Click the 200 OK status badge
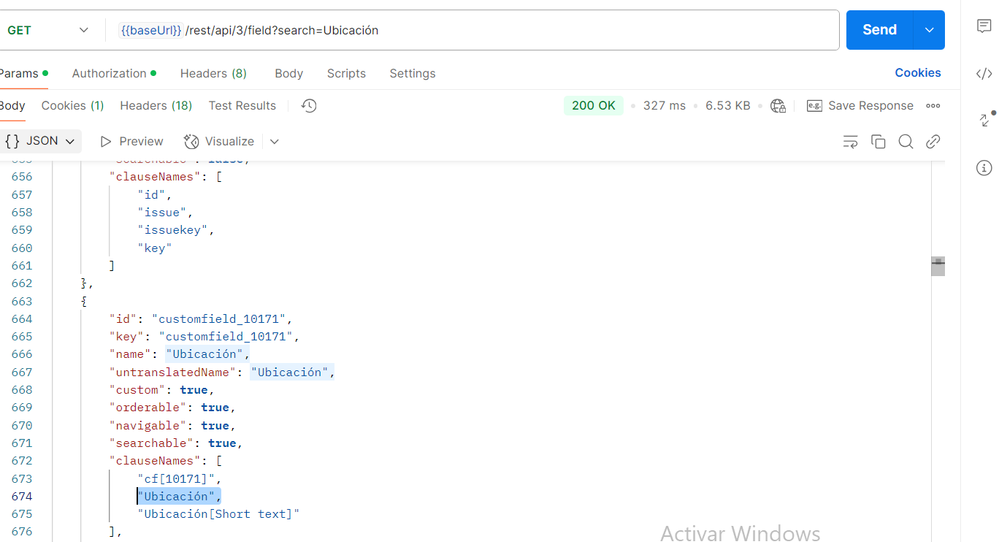The height and width of the screenshot is (542, 999). click(x=593, y=106)
